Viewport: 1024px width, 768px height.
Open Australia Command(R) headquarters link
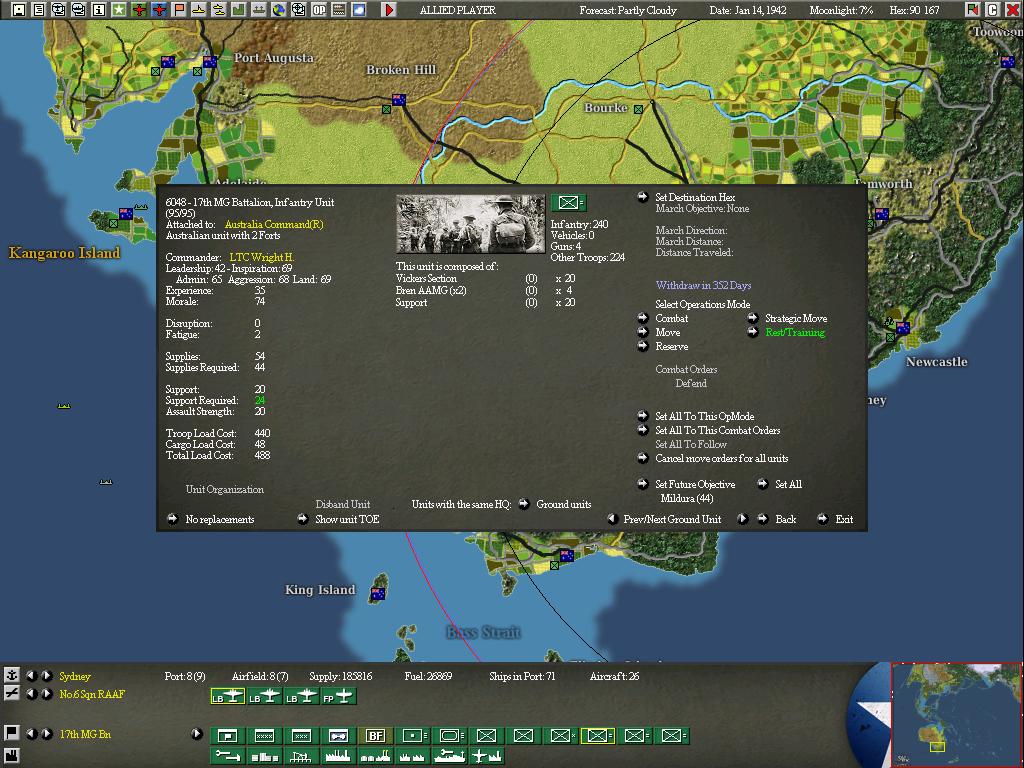coord(274,224)
